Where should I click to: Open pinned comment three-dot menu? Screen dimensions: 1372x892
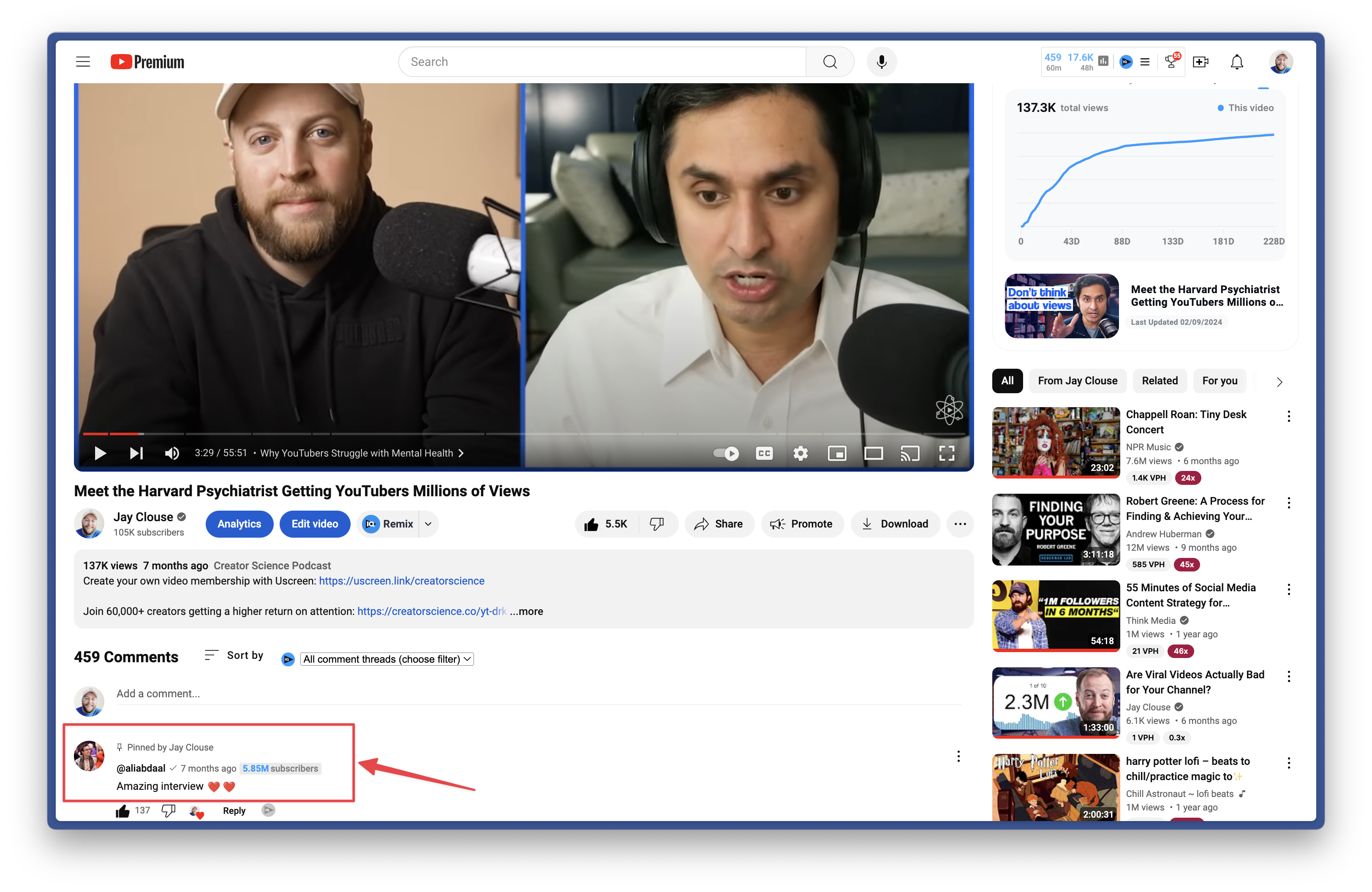[958, 756]
